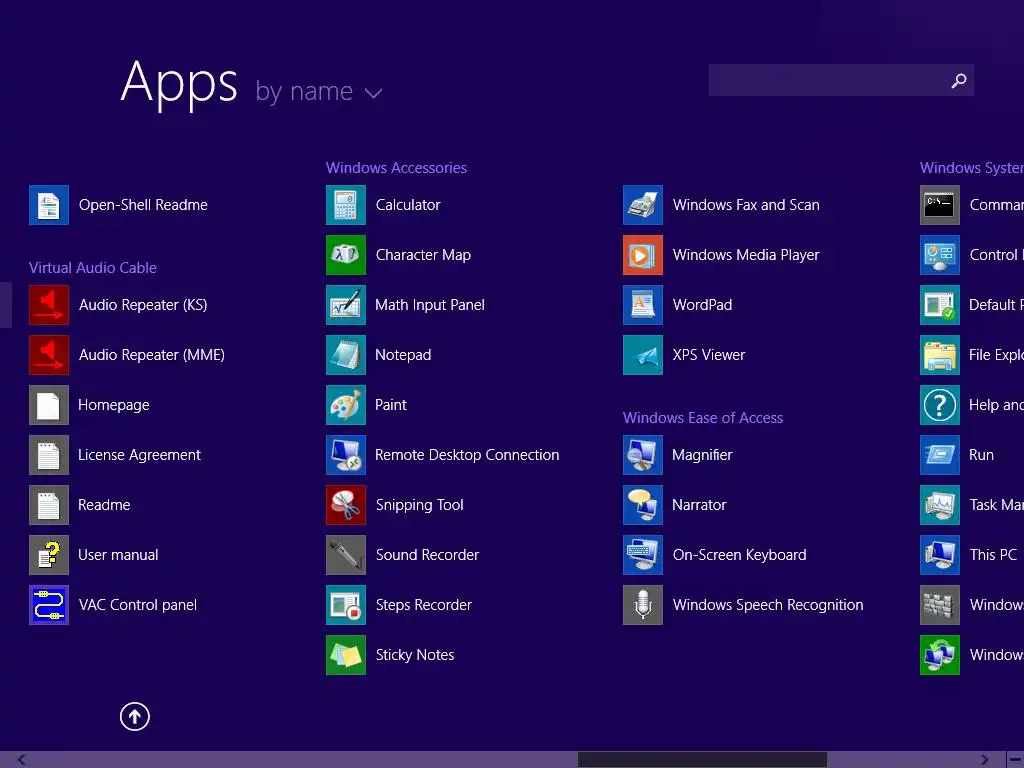Start the Snipping Tool scissors icon
The width and height of the screenshot is (1024, 768).
(x=345, y=505)
